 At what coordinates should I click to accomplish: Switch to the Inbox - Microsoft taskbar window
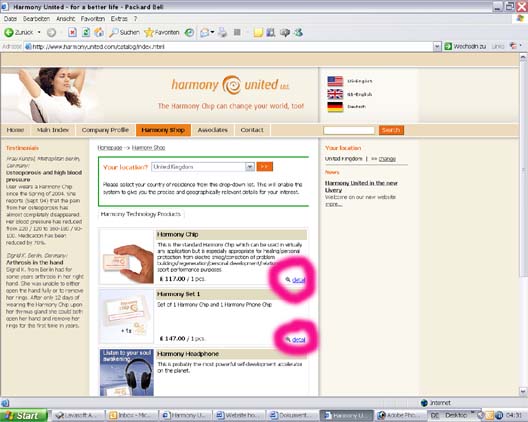(x=132, y=416)
